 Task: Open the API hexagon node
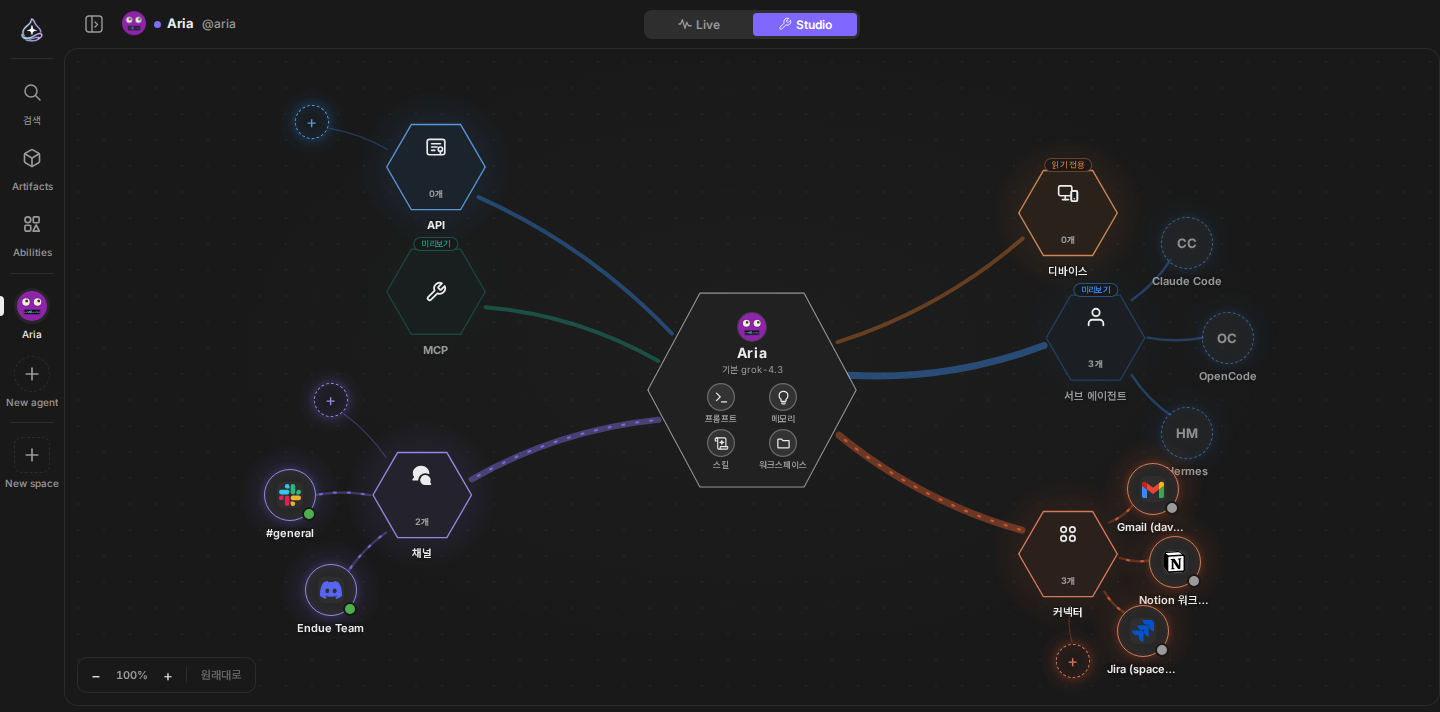coord(436,167)
